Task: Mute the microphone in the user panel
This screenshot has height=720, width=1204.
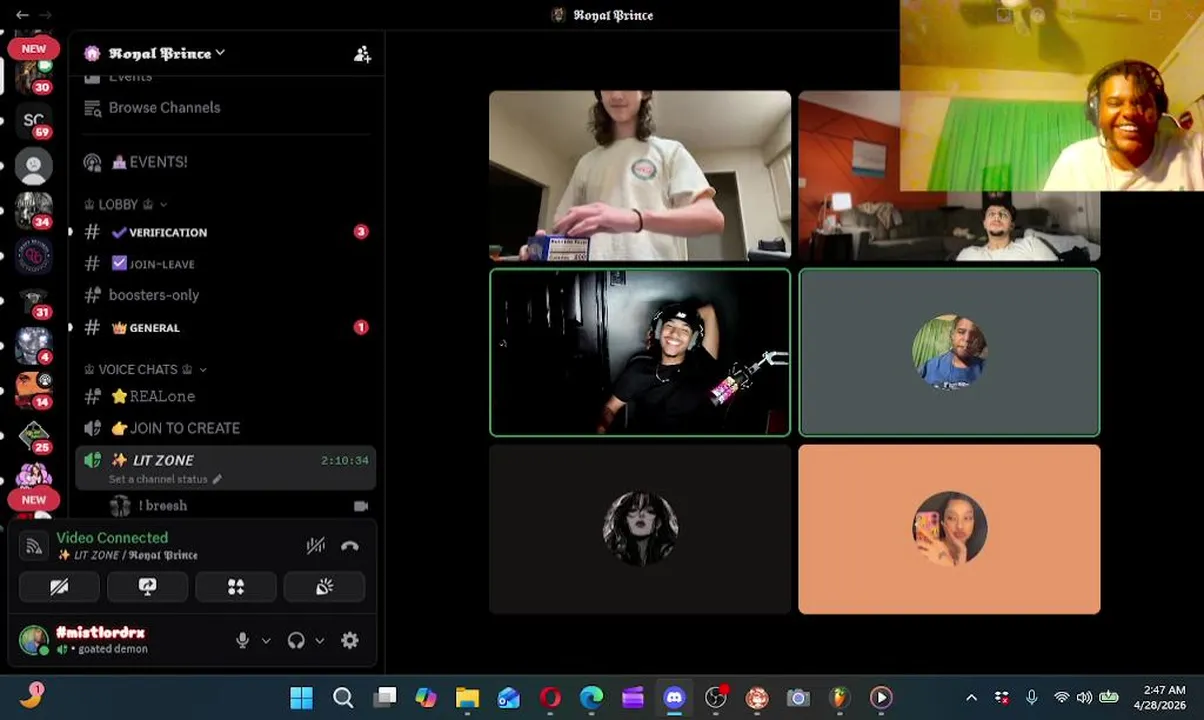Action: pyautogui.click(x=242, y=641)
